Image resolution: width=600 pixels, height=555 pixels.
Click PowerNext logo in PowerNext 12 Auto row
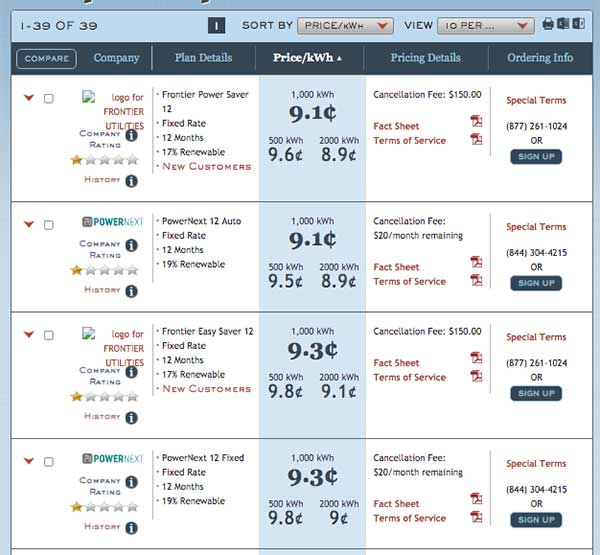coord(113,222)
